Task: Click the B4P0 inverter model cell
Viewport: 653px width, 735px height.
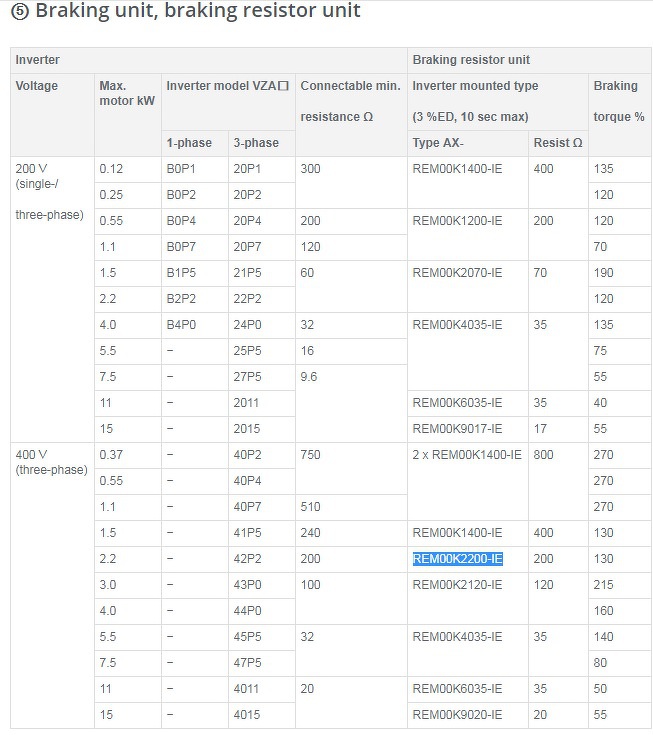Action: 181,325
